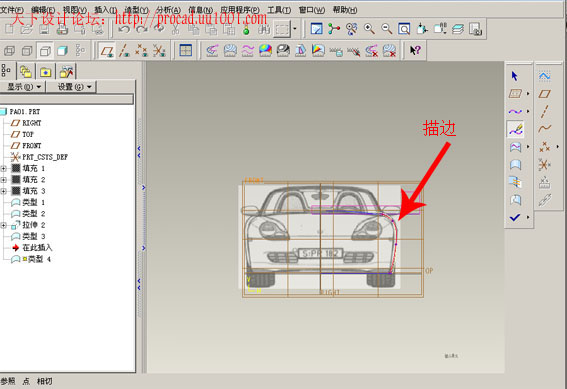Select PRT_CSYS_DEF in the model tree

coord(39,157)
